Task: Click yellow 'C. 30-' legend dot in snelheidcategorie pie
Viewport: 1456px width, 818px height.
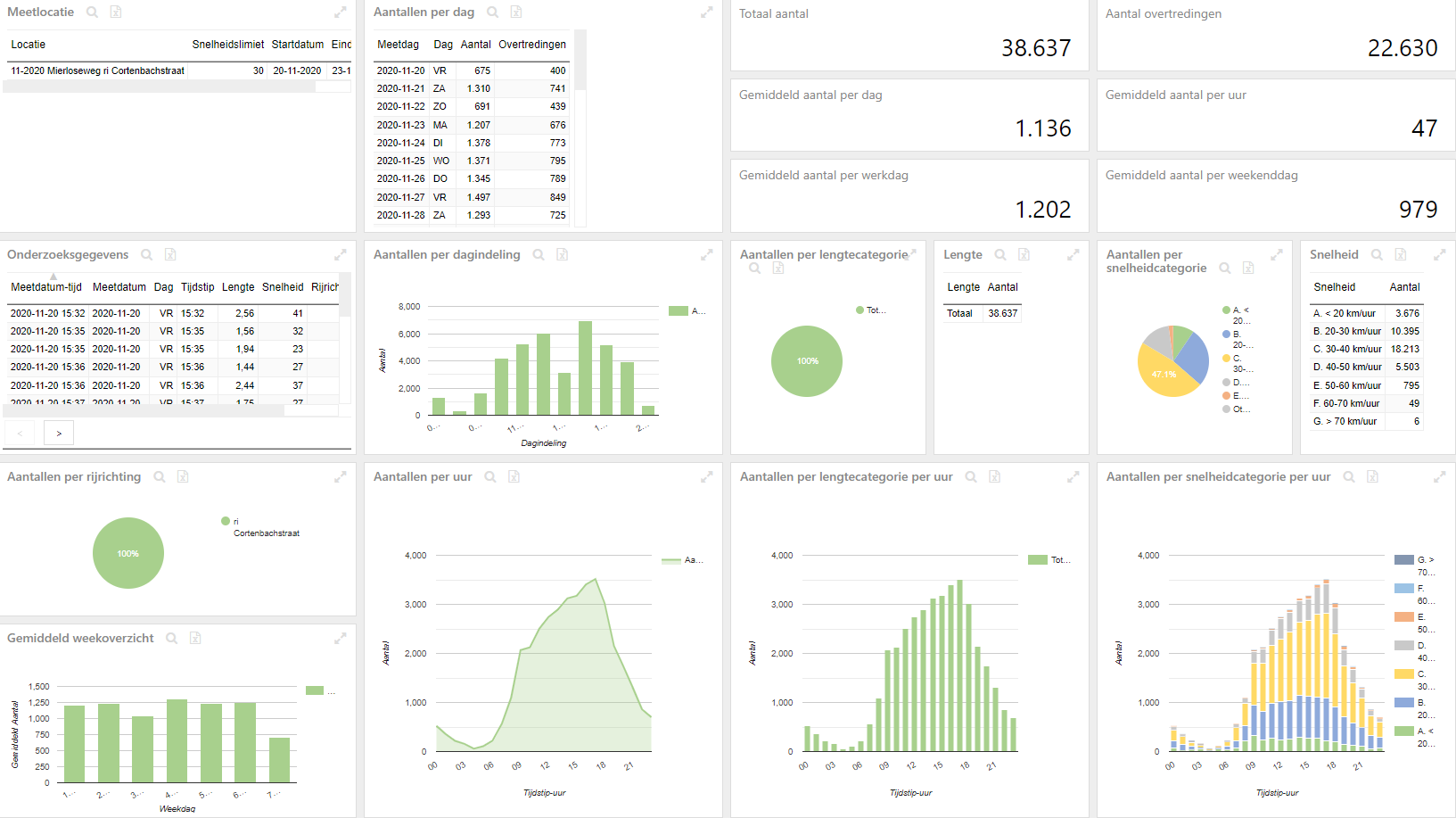Action: (1227, 358)
